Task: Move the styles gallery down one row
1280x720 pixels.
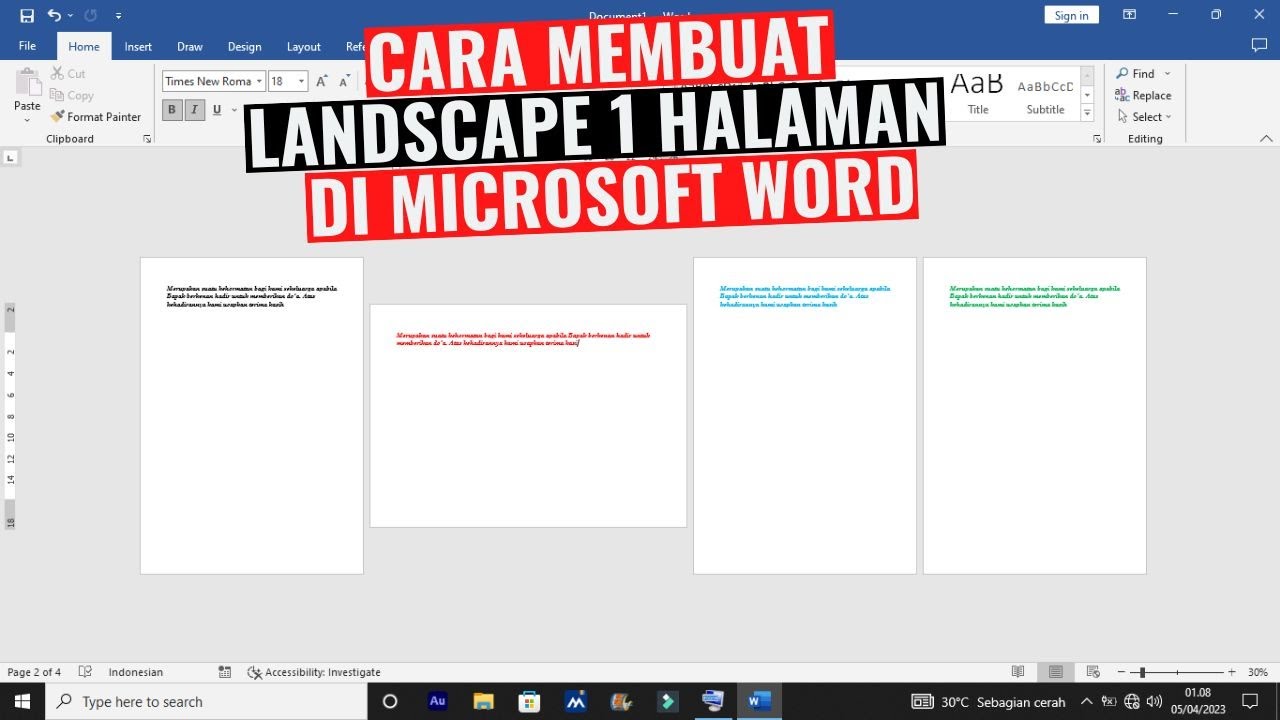Action: (x=1088, y=96)
